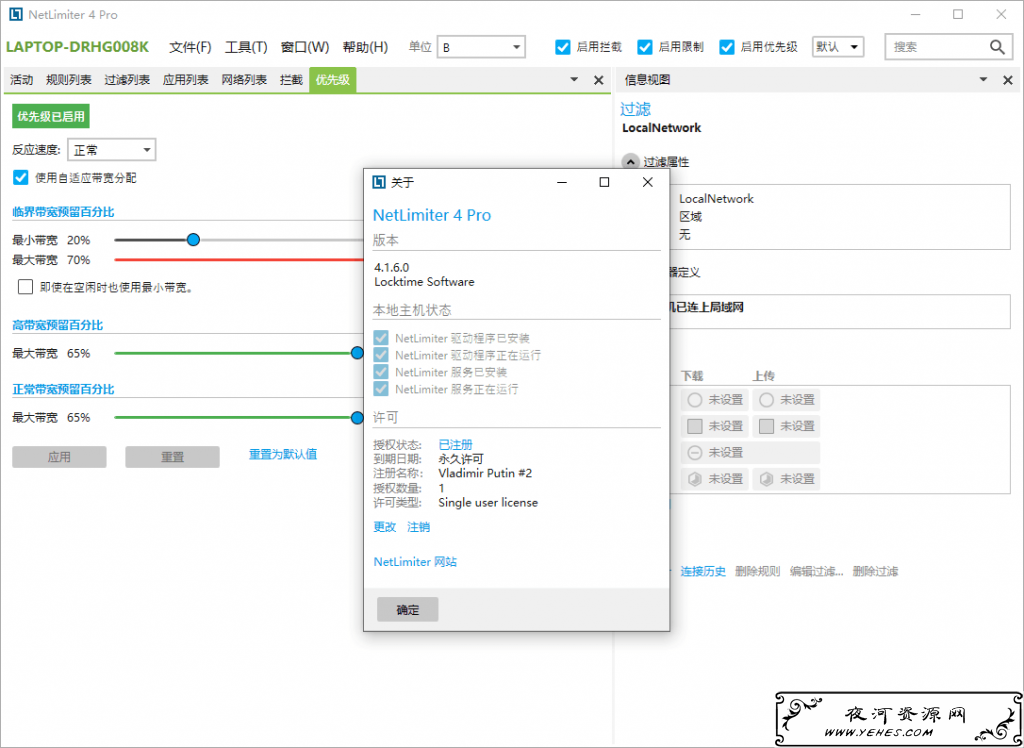Screen dimensions: 1024x748
Task: Click the 注销 link
Action: 419,527
